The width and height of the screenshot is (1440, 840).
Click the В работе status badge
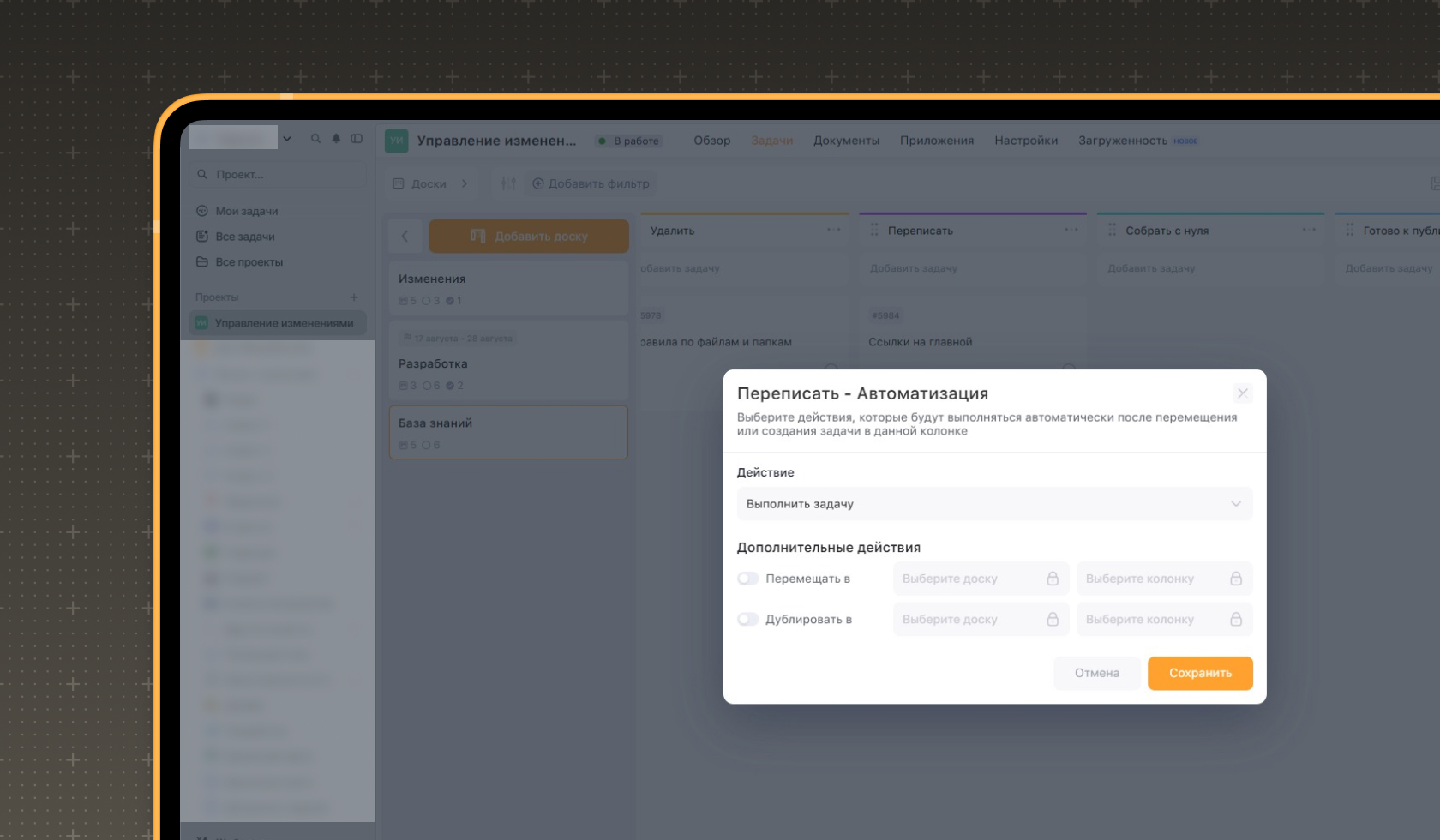[x=629, y=141]
